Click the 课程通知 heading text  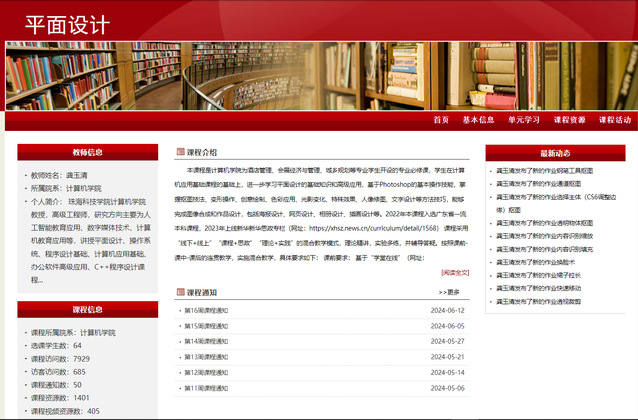(x=202, y=292)
